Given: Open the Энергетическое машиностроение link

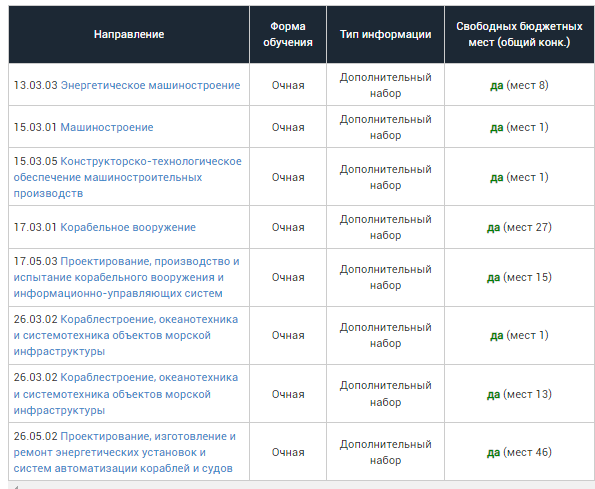Looking at the screenshot, I should pyautogui.click(x=150, y=85).
